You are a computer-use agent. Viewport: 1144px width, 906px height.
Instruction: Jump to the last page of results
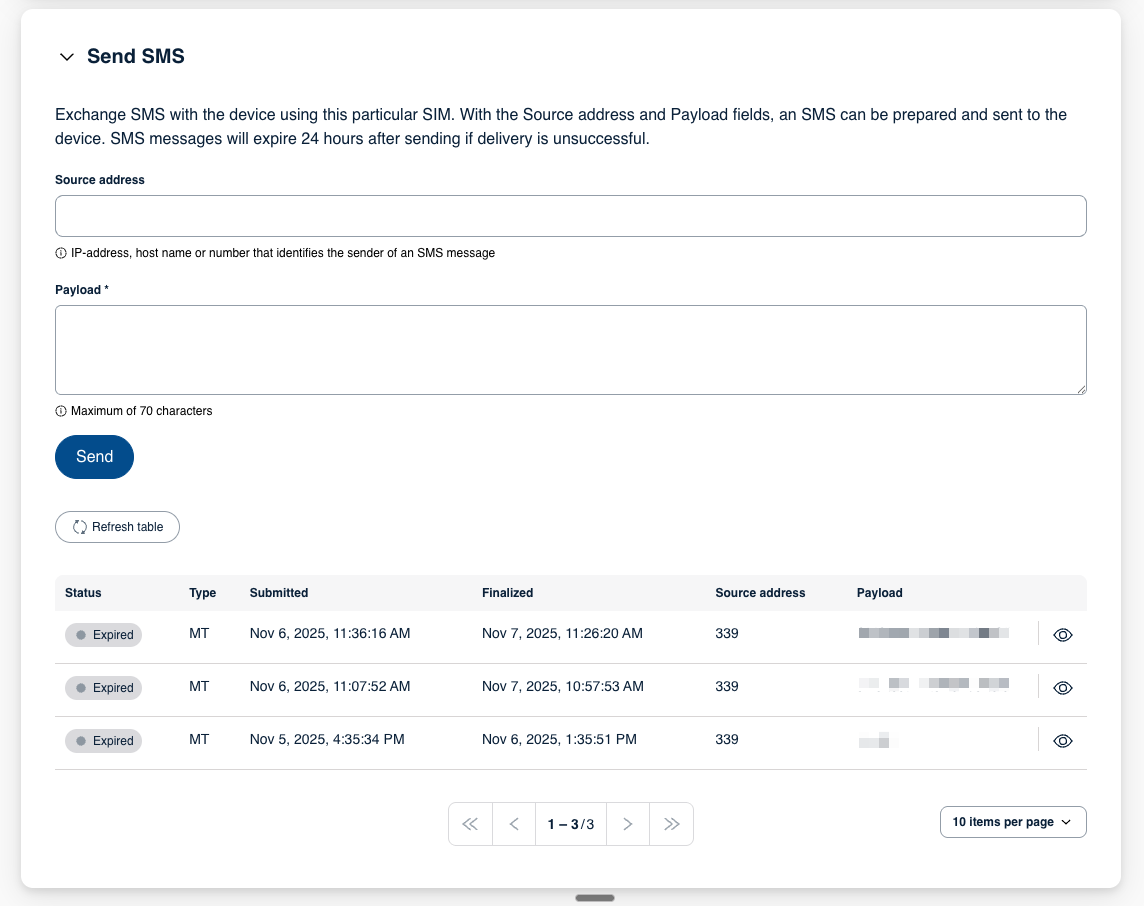(x=672, y=824)
